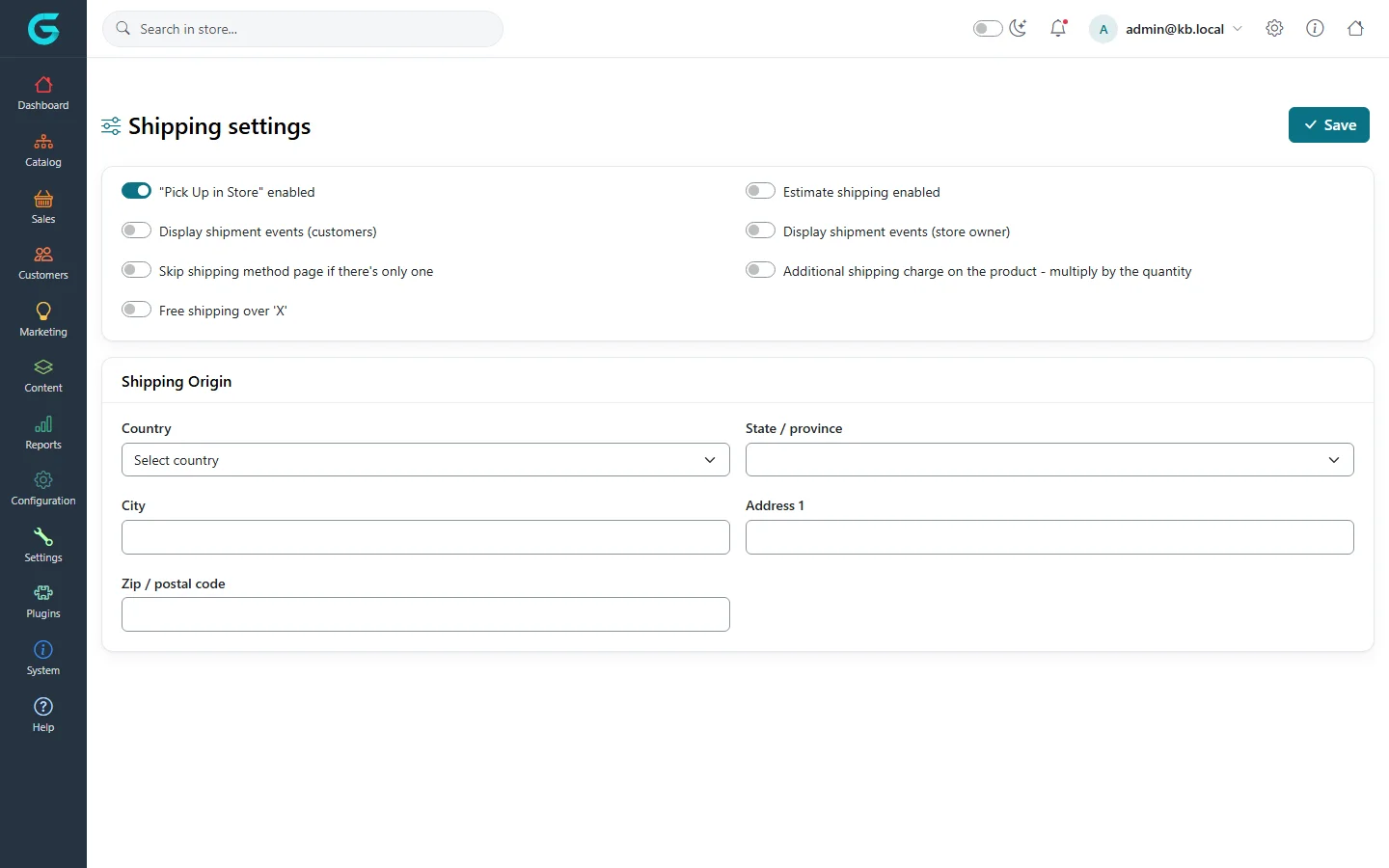
Task: Open Settings in the sidebar
Action: [43, 546]
